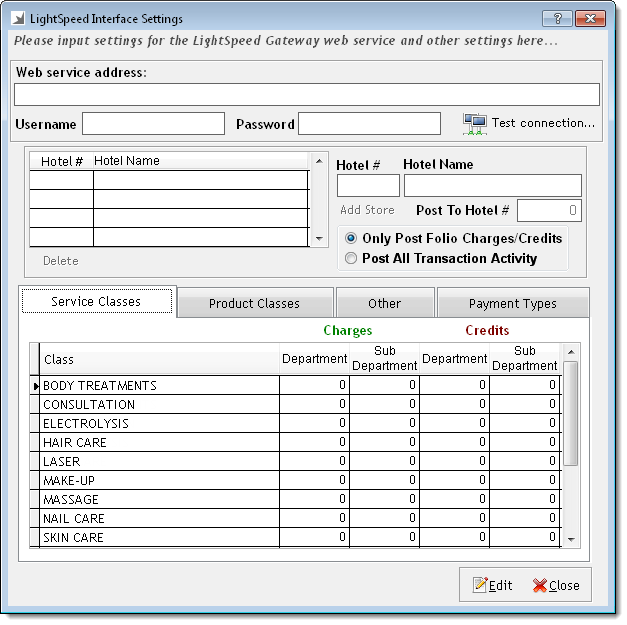
Task: Open the Payment Types tab
Action: 513,304
